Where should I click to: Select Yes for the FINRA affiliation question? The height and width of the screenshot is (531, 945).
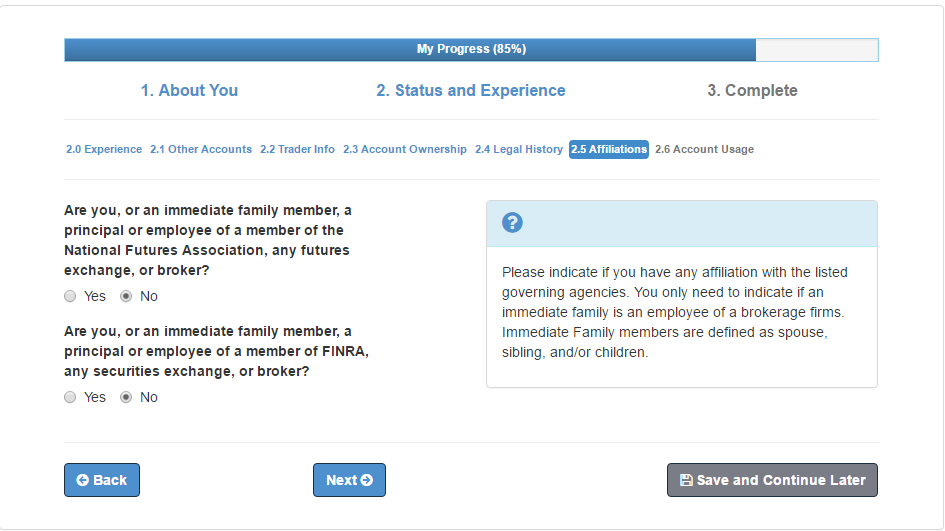71,397
